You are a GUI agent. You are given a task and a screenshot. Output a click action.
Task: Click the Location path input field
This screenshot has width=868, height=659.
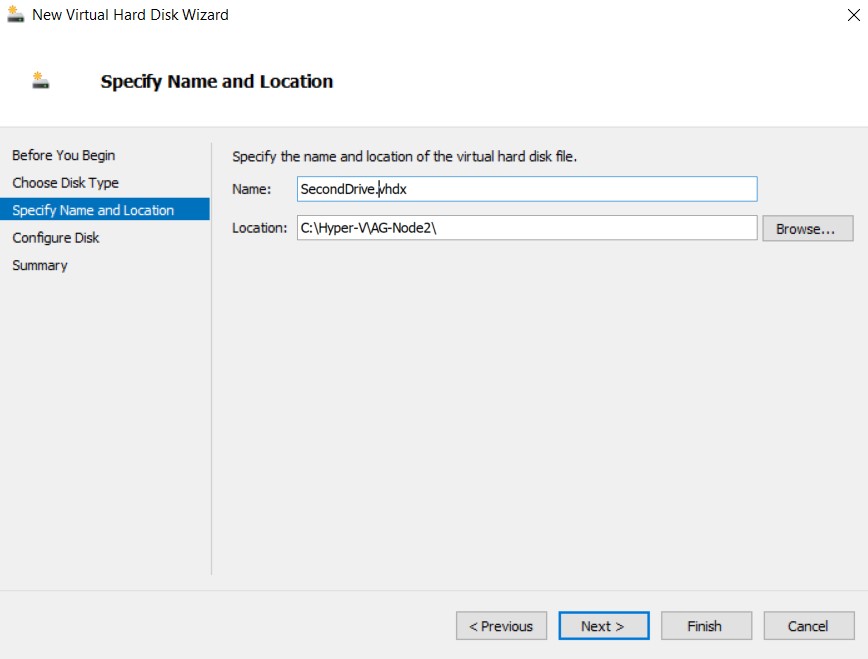525,228
